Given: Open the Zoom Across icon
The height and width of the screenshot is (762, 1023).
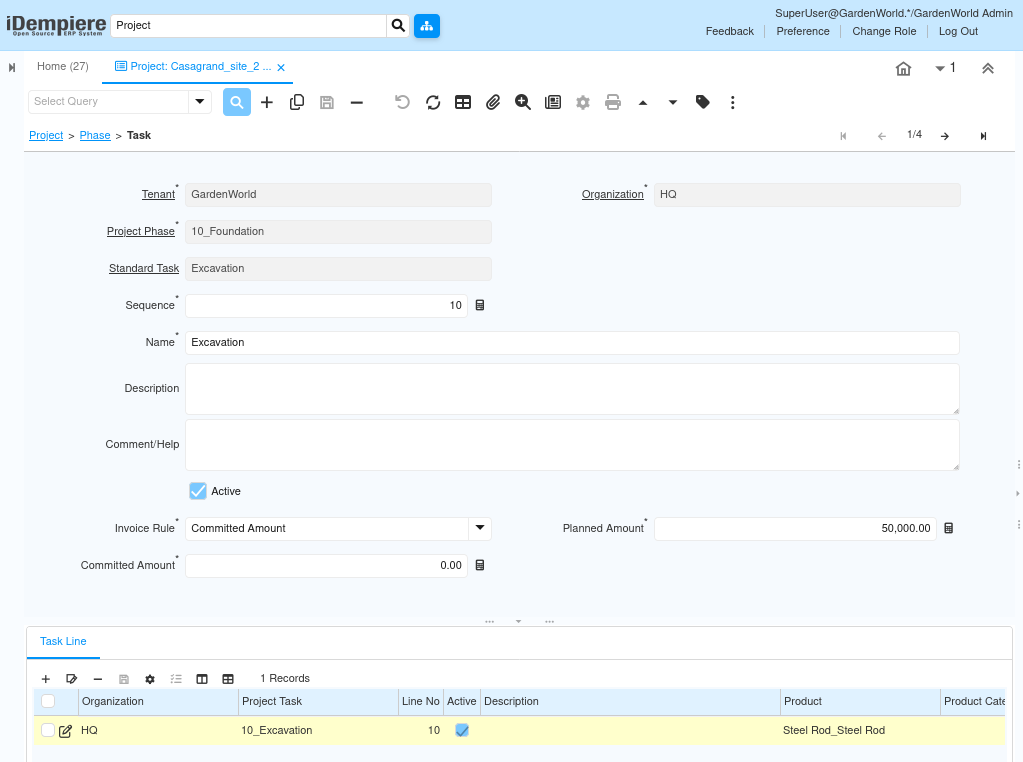Looking at the screenshot, I should (x=523, y=102).
